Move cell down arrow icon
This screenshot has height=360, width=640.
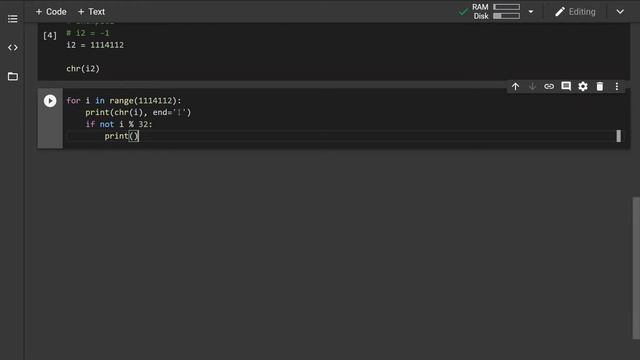(532, 87)
